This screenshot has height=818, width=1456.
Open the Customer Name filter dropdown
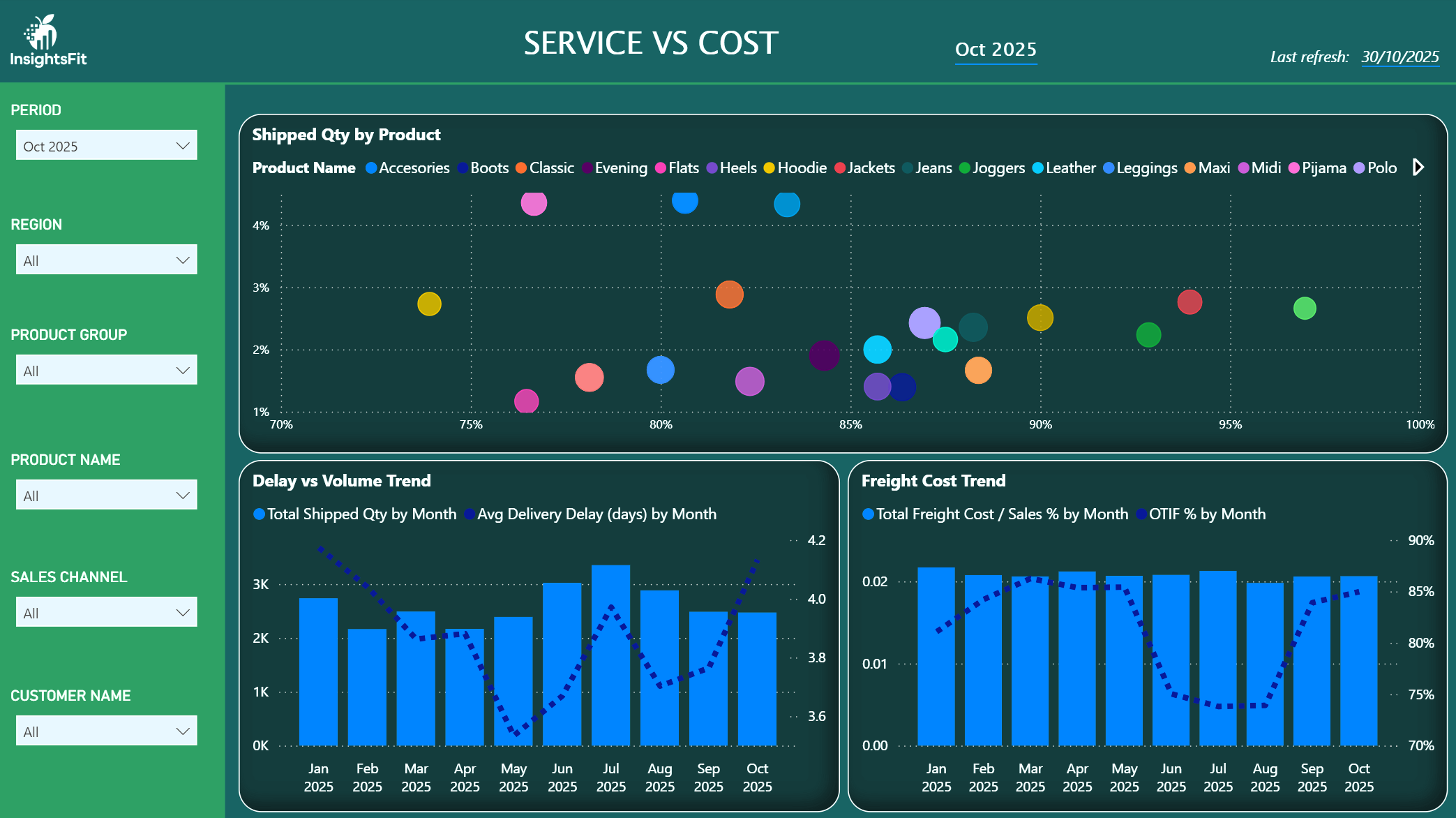coord(106,731)
